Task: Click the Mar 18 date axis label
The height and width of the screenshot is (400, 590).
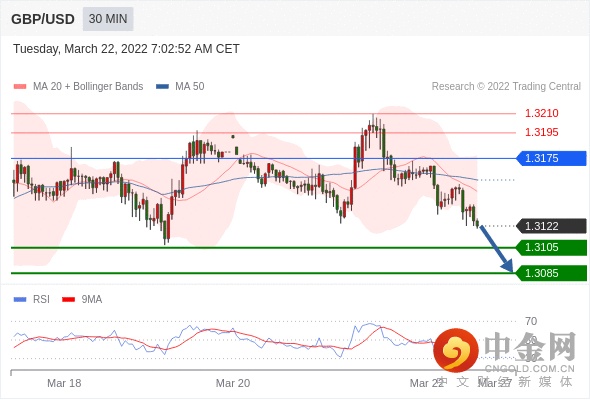Action: (x=64, y=383)
